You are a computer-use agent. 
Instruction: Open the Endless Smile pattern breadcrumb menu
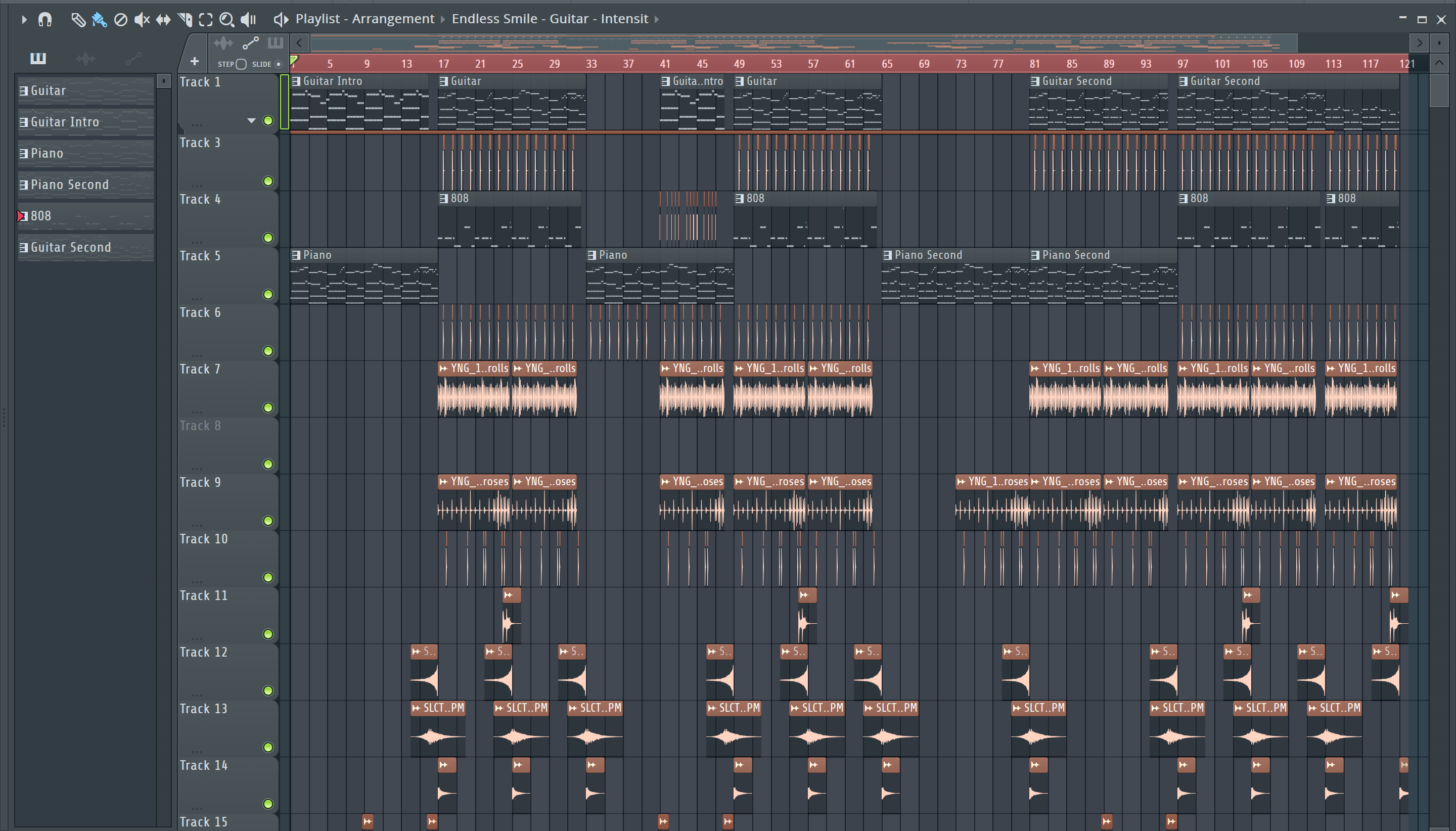[x=550, y=19]
